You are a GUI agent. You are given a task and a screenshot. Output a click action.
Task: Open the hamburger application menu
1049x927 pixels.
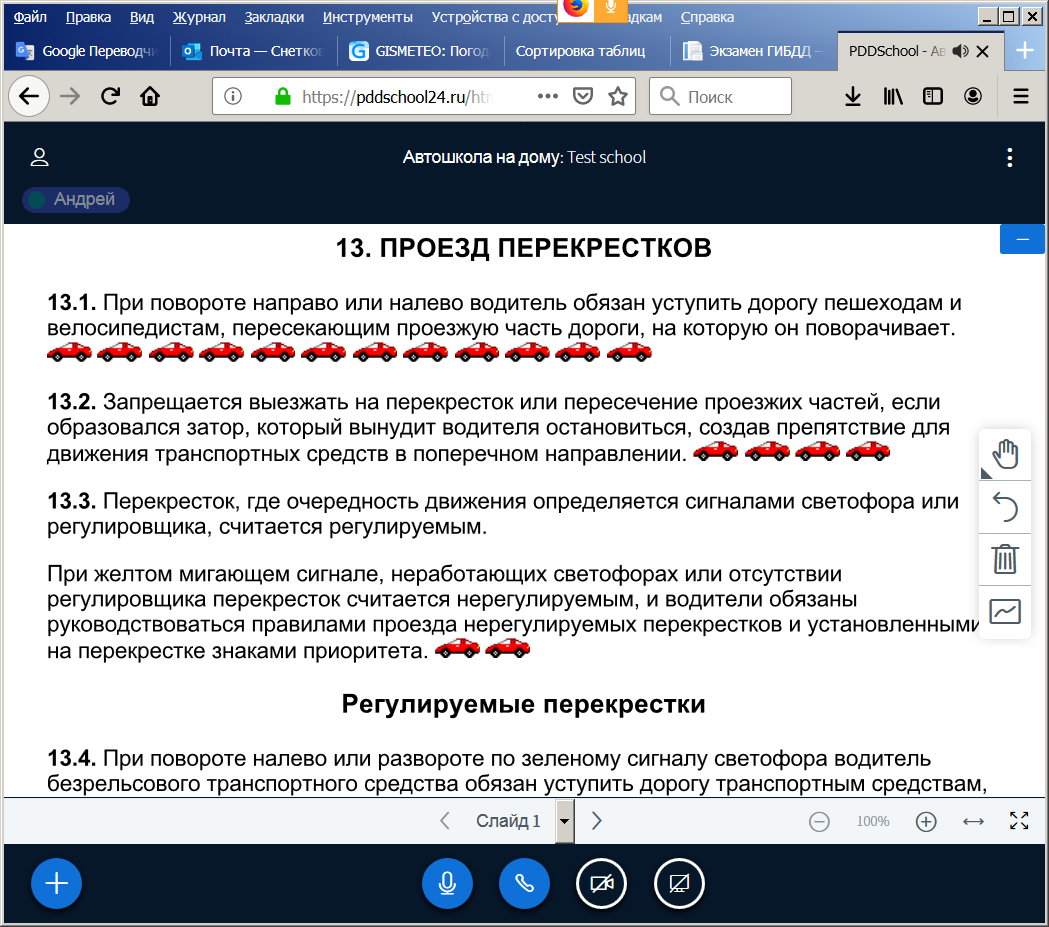(x=1021, y=97)
